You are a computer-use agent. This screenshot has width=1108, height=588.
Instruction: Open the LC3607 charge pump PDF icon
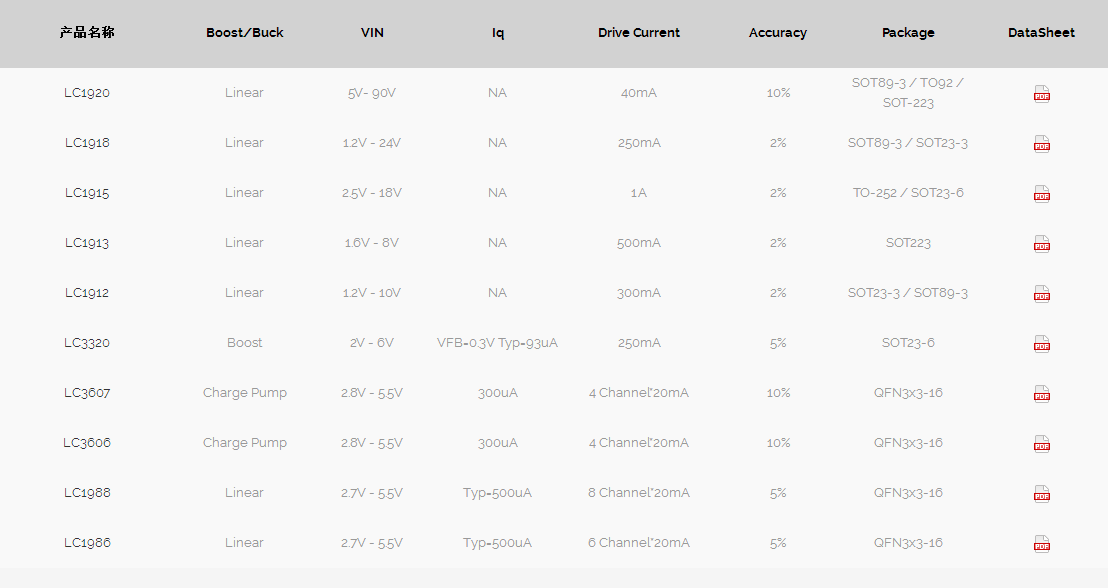(1042, 394)
